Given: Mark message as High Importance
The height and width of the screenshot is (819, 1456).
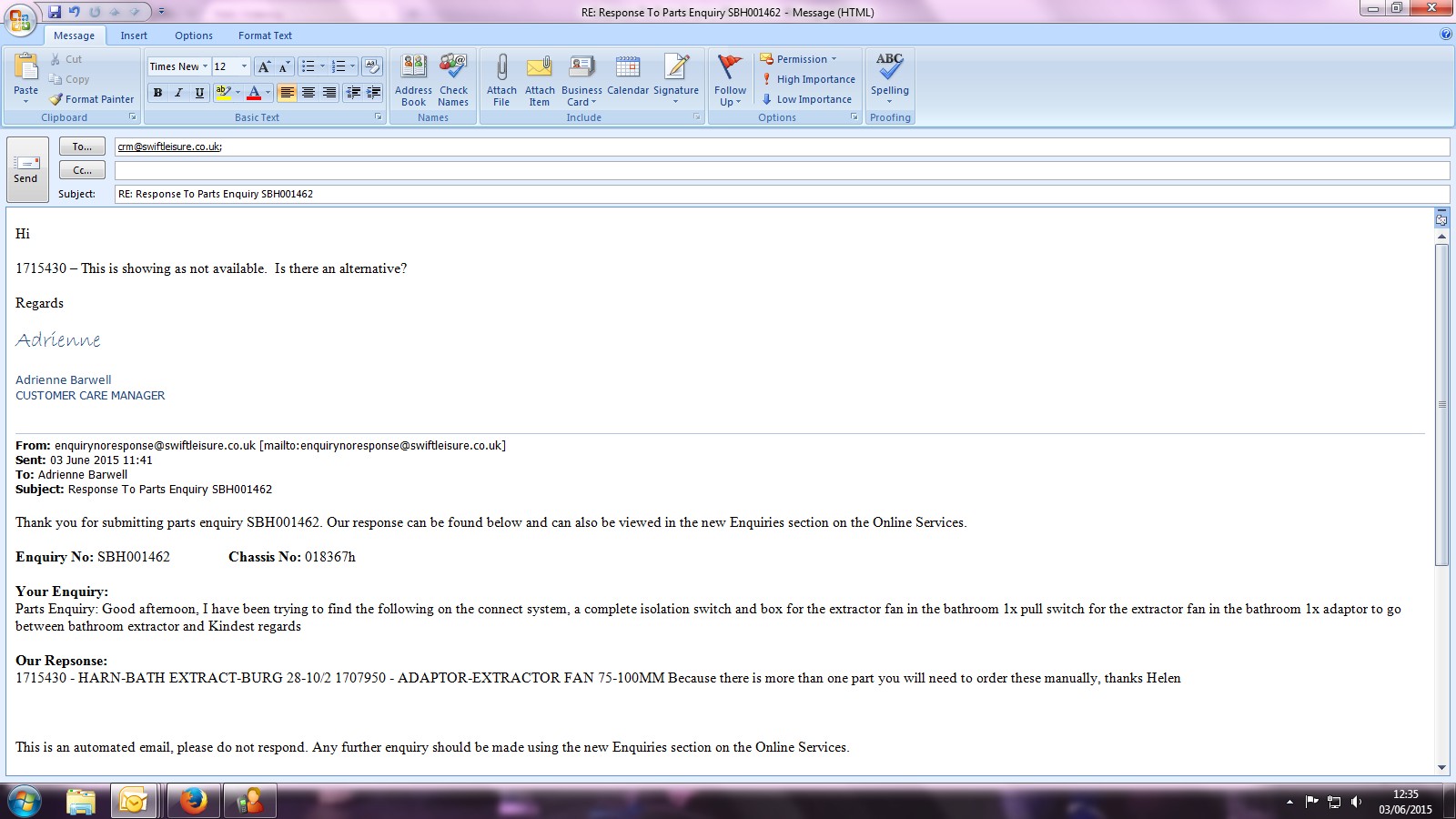Looking at the screenshot, I should (808, 79).
